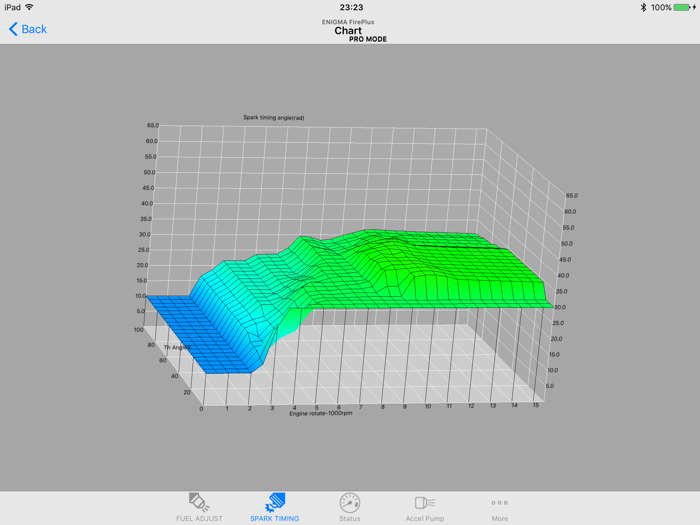This screenshot has height=525, width=700.
Task: Tap the PRO MODE label
Action: point(368,39)
